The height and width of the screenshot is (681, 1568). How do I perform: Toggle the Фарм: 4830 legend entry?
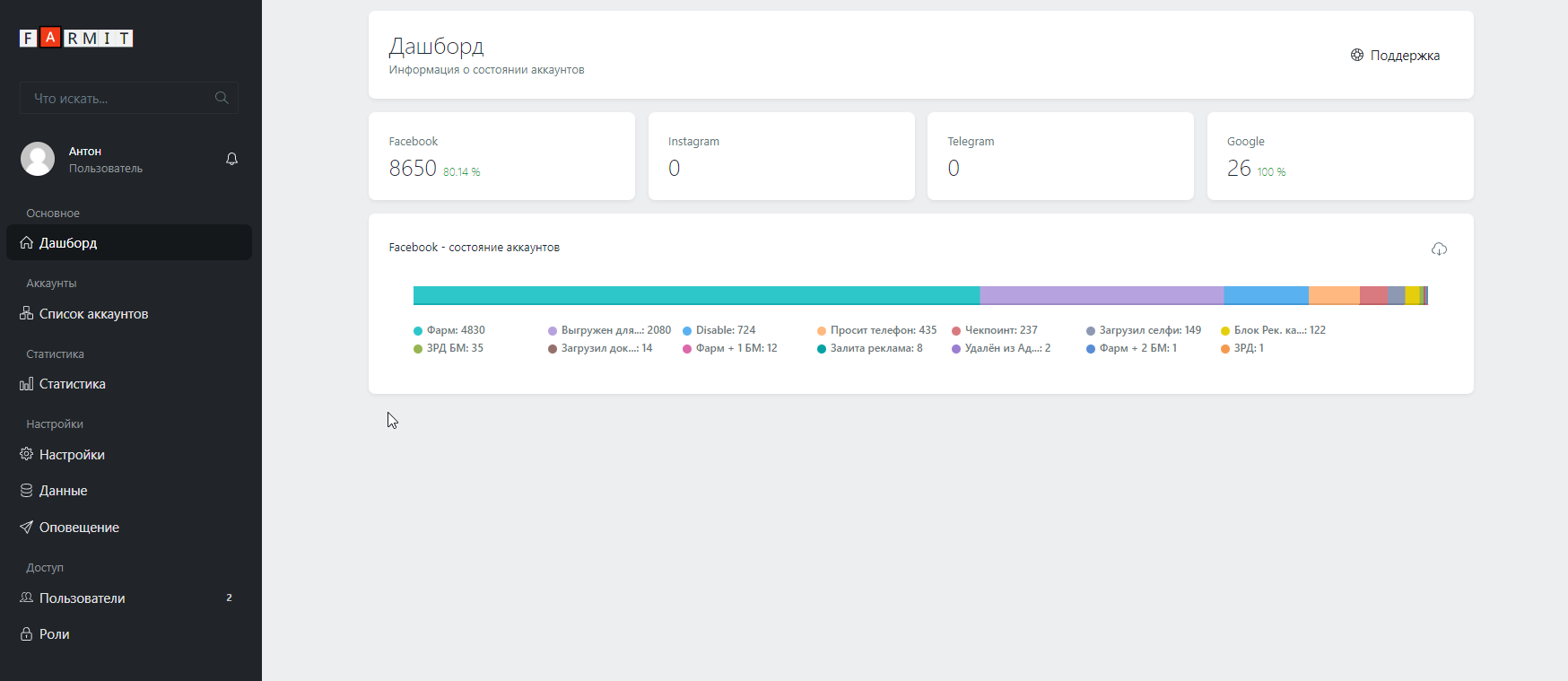click(x=449, y=330)
